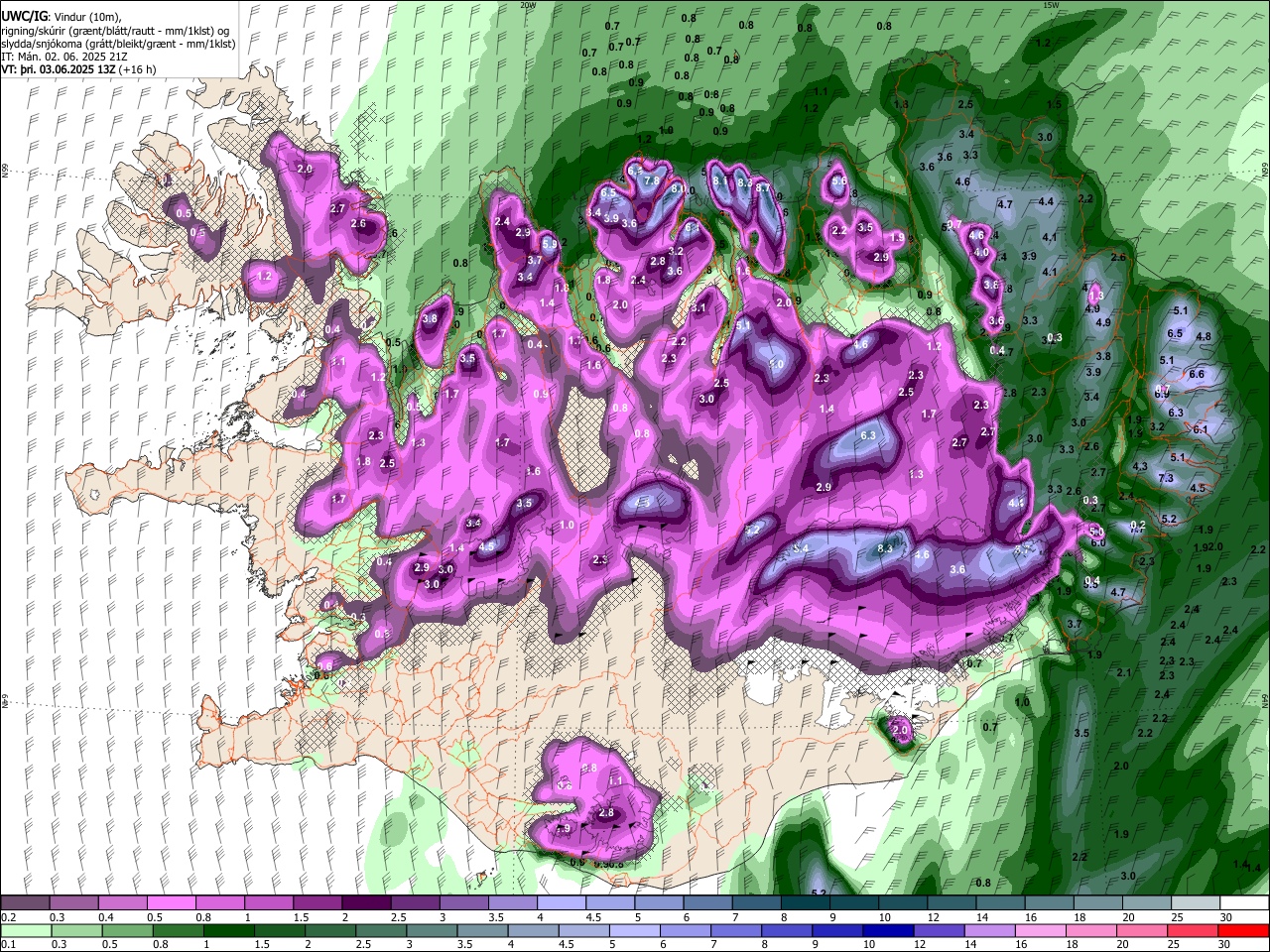
Task: Select the 4.3 value near the east coast
Action: coord(1140,466)
